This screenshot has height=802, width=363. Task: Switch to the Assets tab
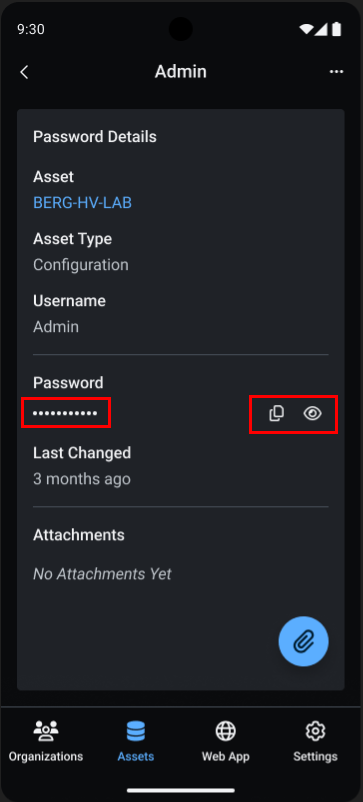coord(136,741)
